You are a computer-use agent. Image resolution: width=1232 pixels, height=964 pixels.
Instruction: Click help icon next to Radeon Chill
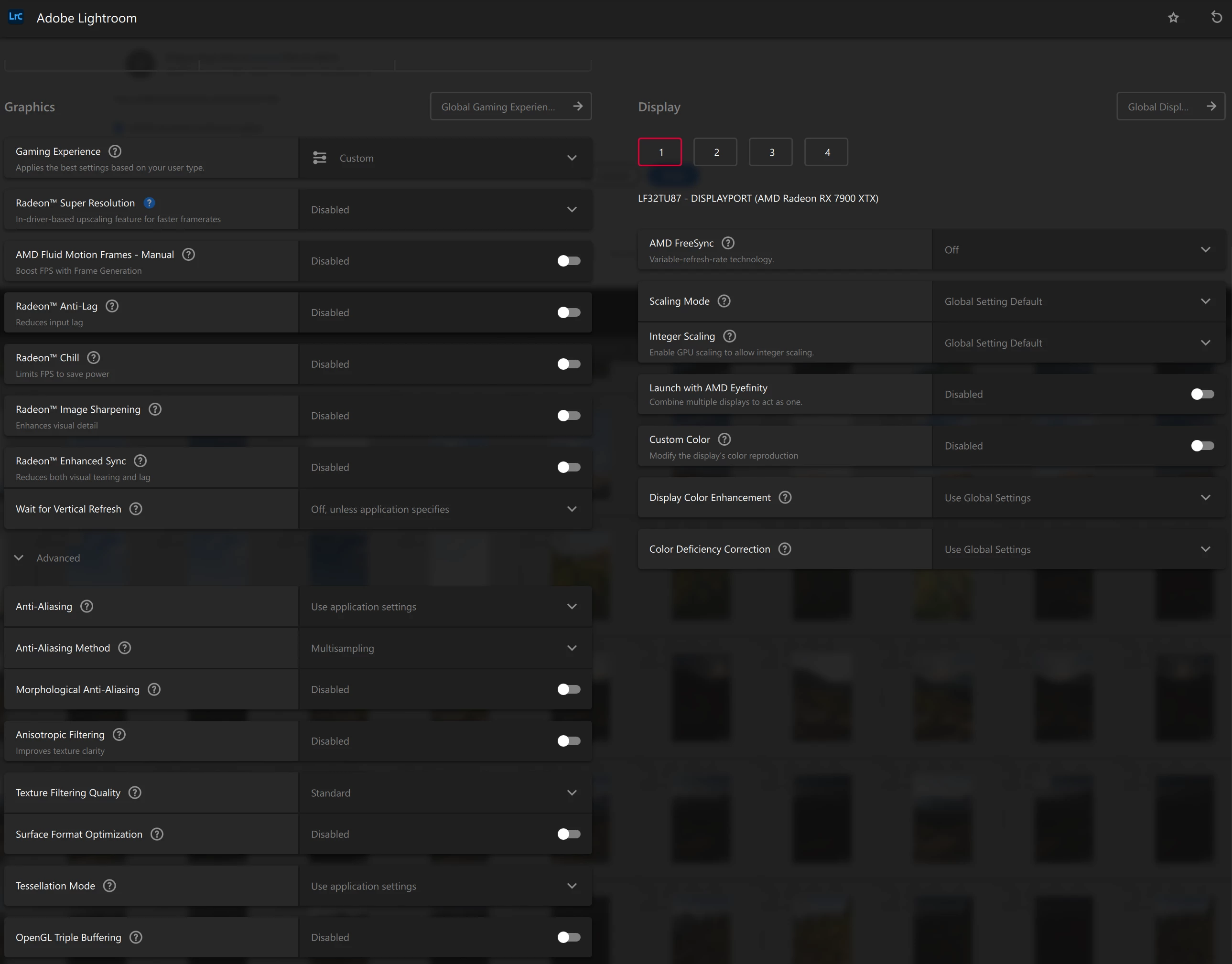click(94, 358)
